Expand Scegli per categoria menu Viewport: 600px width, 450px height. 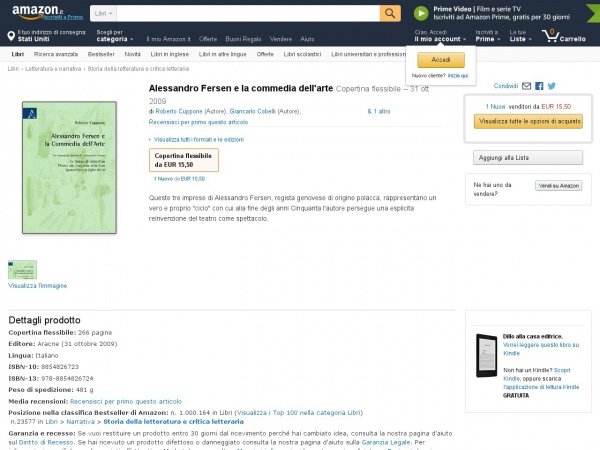[115, 36]
